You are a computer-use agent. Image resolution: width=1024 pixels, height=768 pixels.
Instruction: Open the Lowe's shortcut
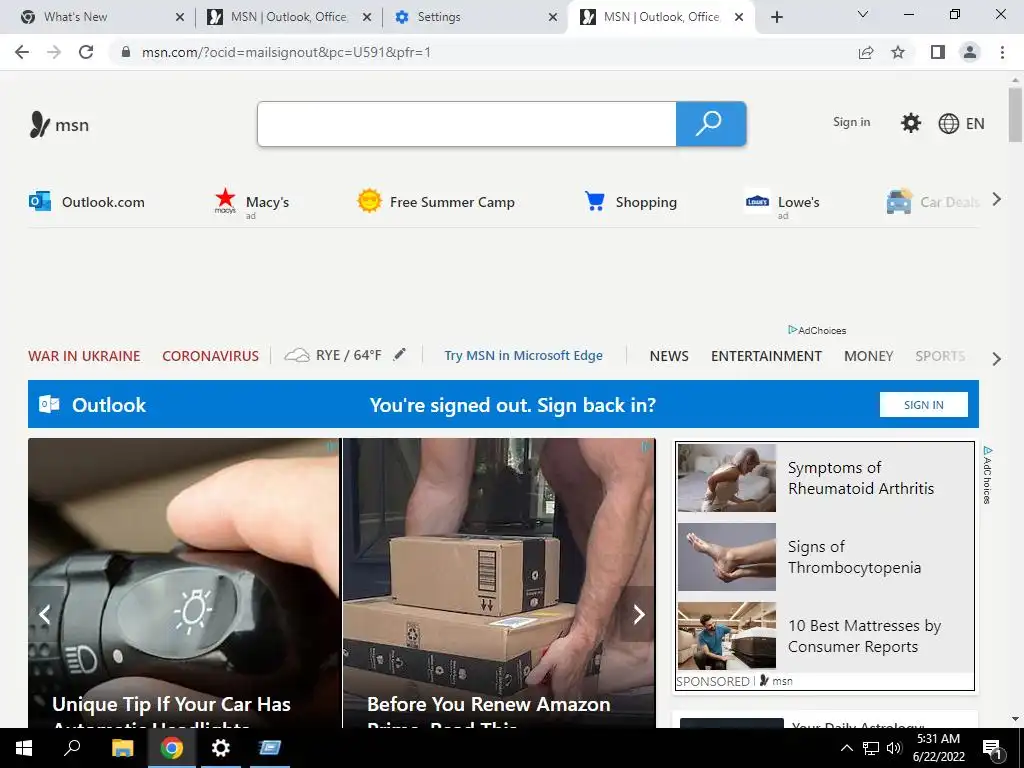pos(782,202)
